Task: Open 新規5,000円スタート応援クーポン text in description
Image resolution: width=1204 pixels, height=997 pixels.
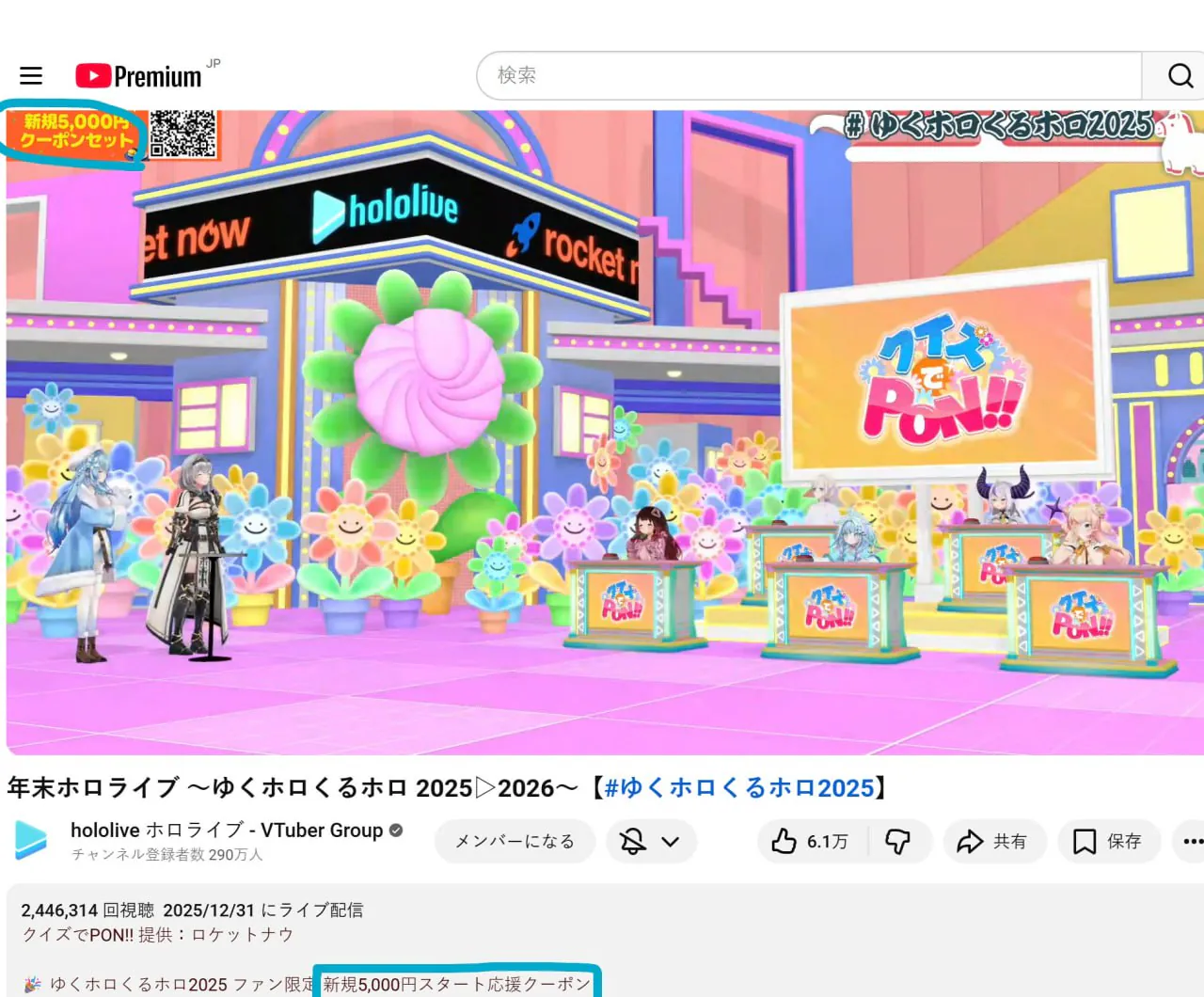Action: 457,984
